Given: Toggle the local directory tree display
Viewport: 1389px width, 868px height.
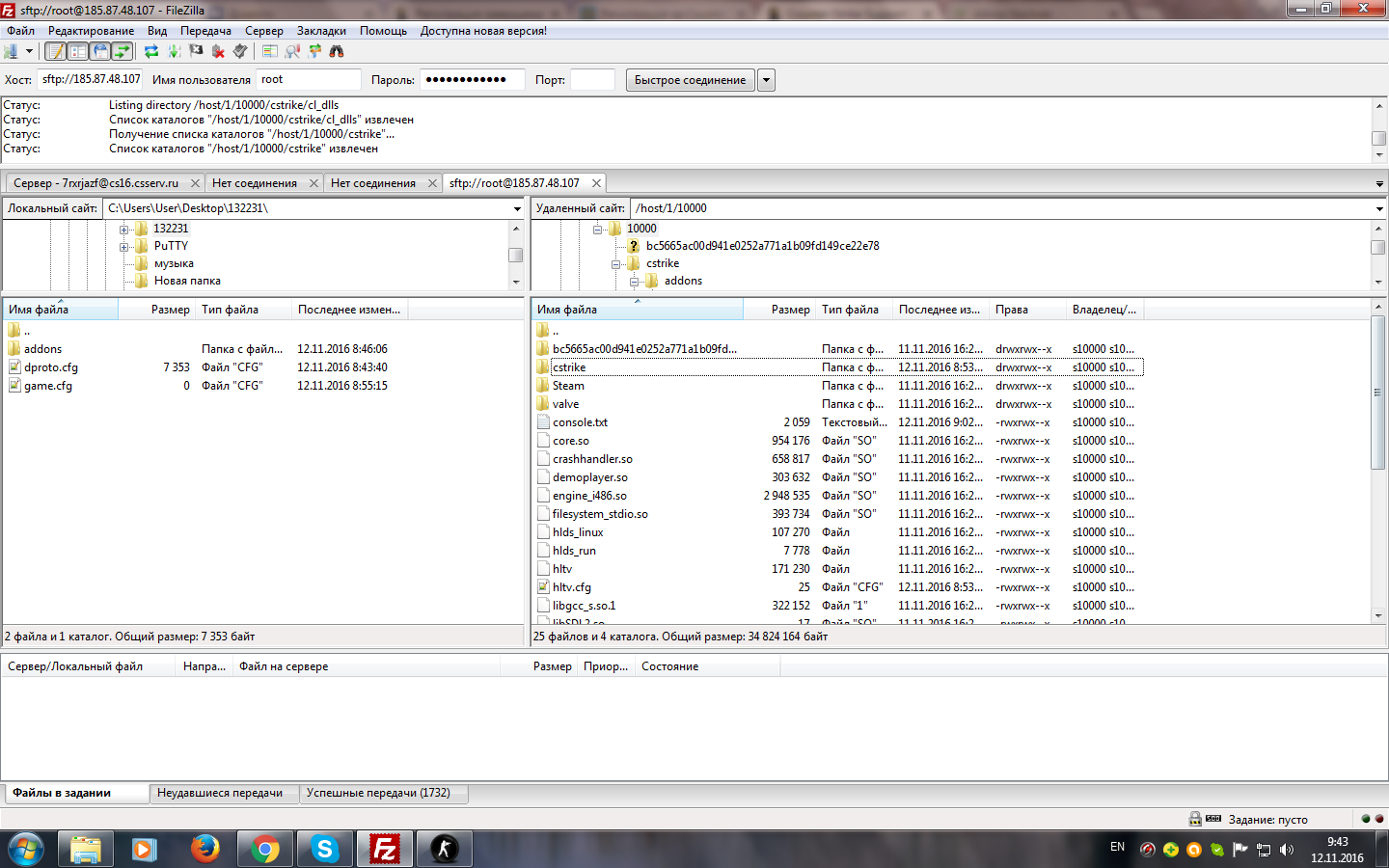Looking at the screenshot, I should coord(78,51).
